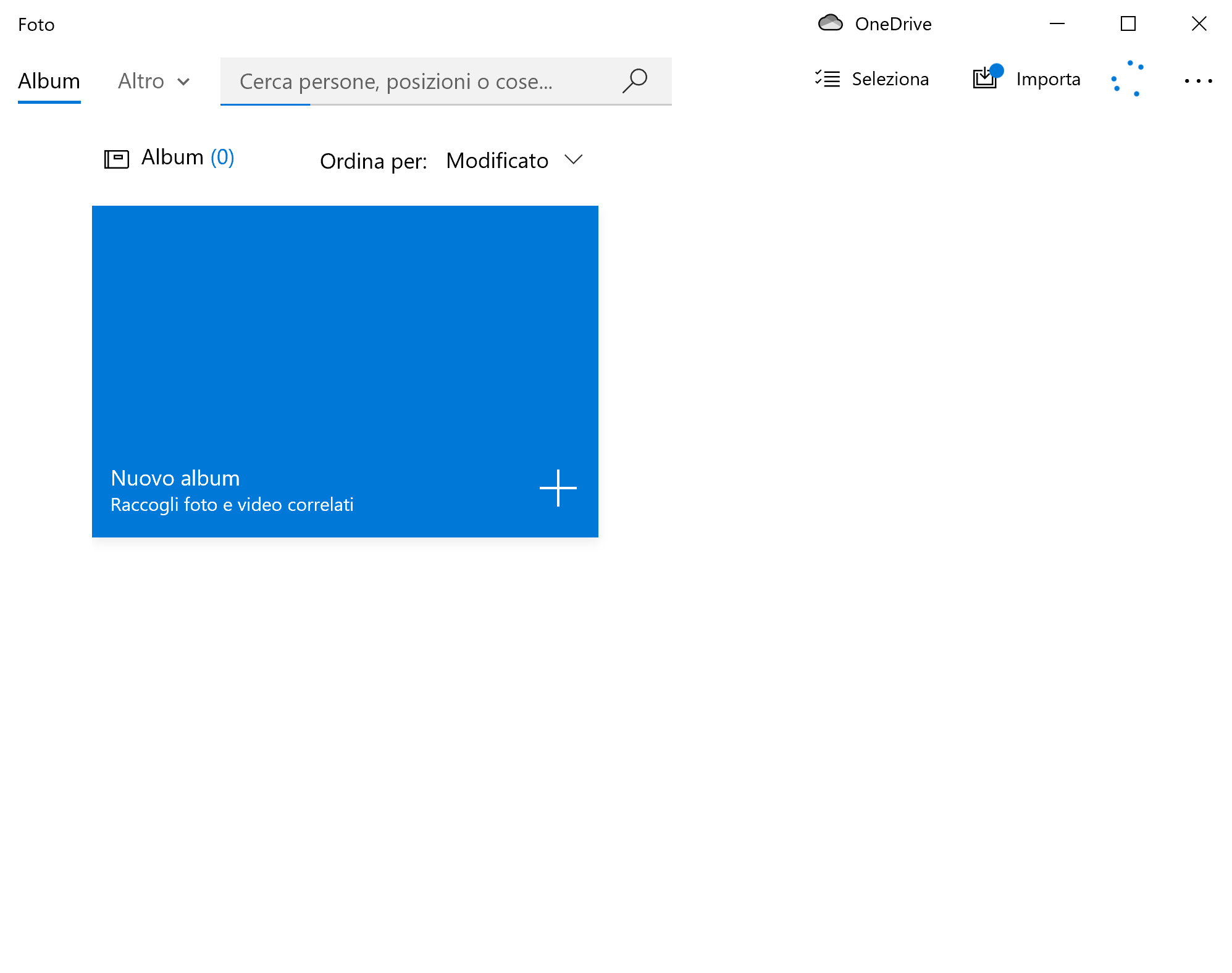The width and height of the screenshot is (1232, 973).
Task: Switch to the Album tab
Action: [x=49, y=79]
